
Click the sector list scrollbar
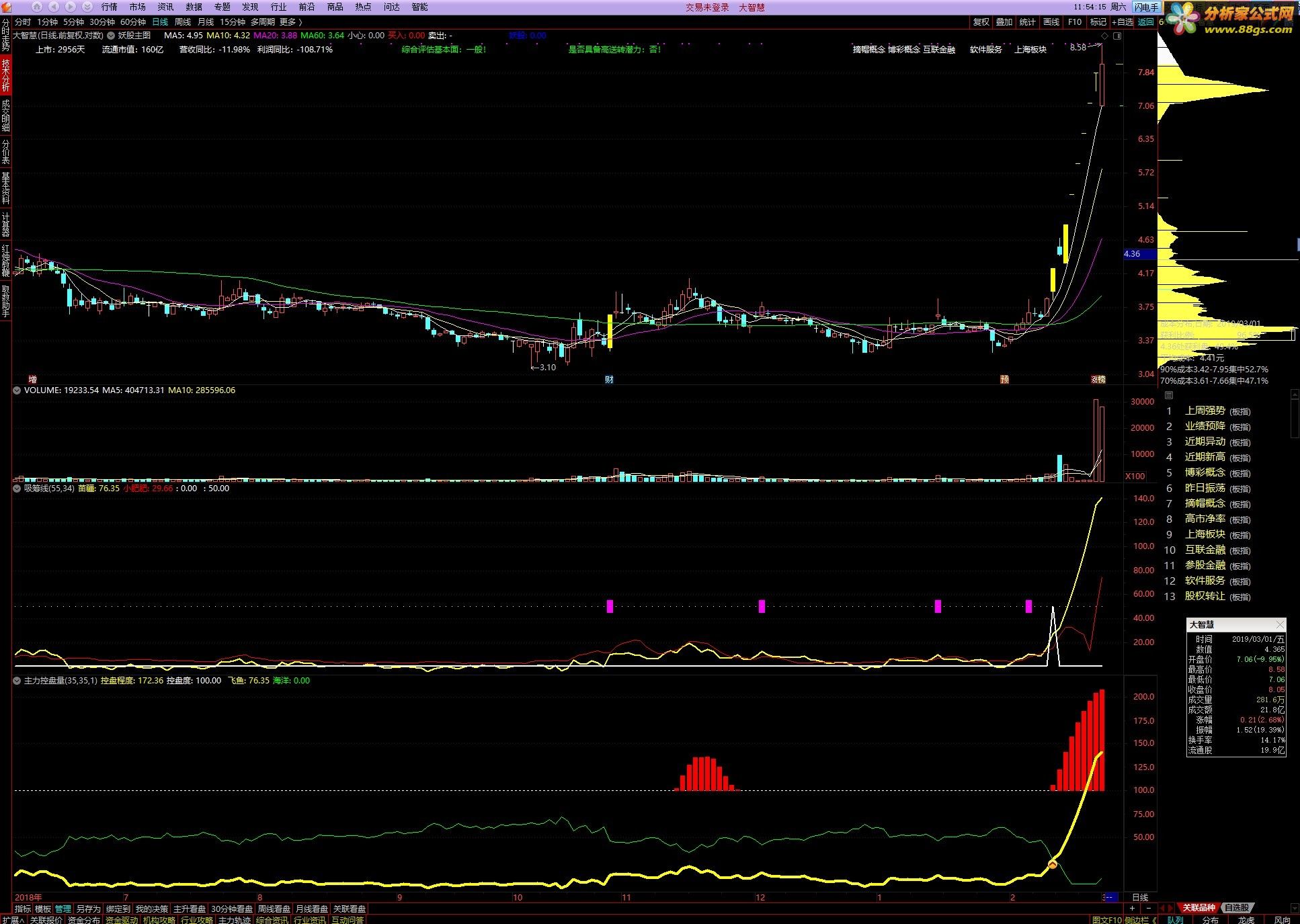point(1295,413)
